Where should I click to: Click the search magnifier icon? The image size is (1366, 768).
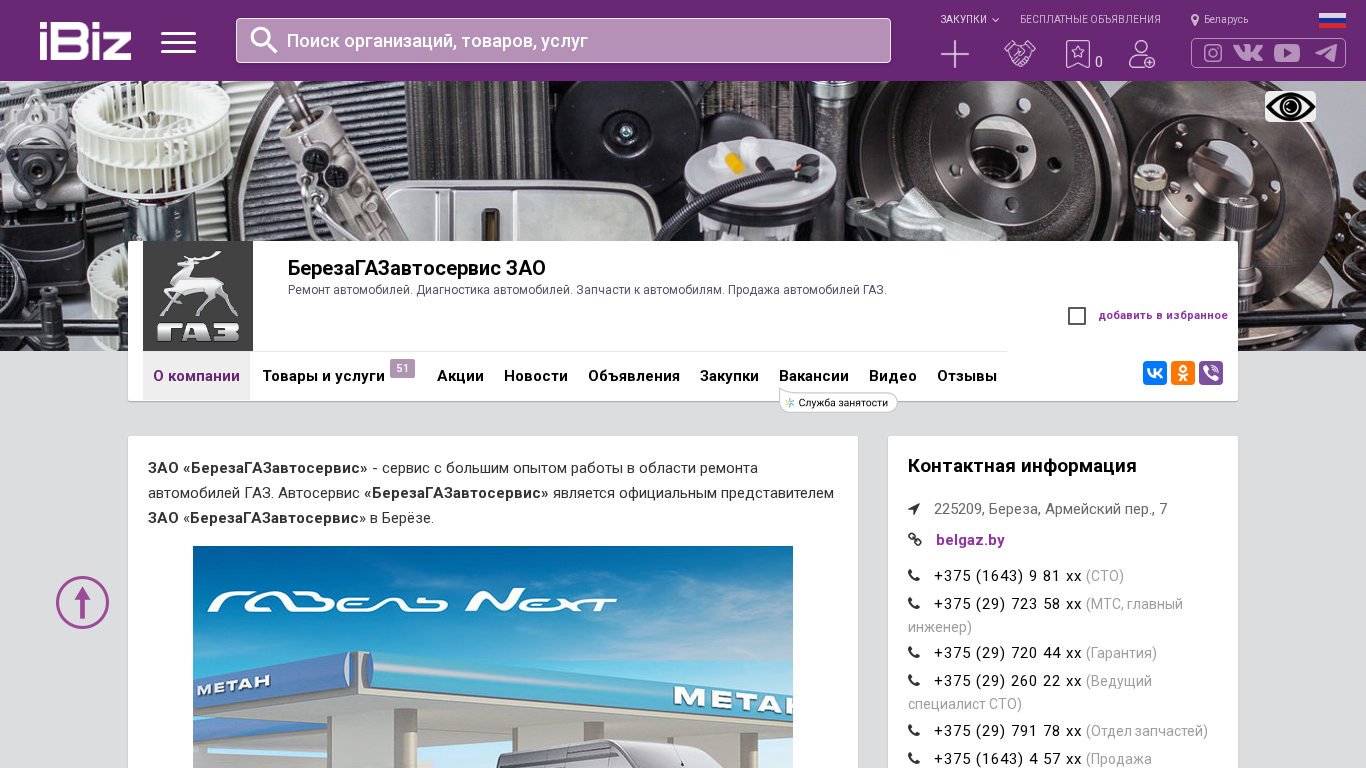(264, 40)
